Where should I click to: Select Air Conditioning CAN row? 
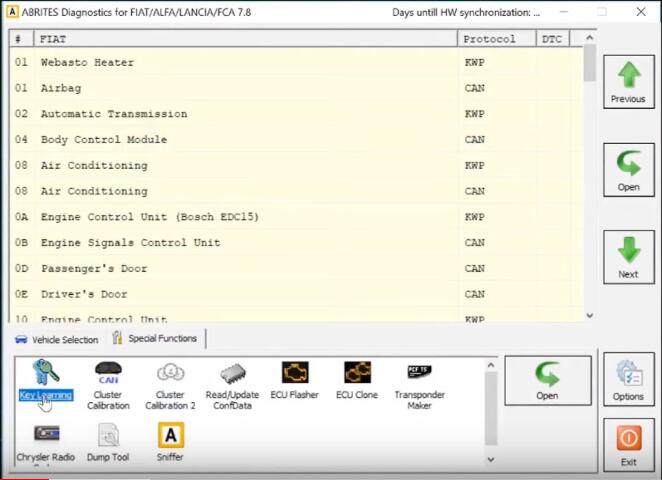(296, 191)
